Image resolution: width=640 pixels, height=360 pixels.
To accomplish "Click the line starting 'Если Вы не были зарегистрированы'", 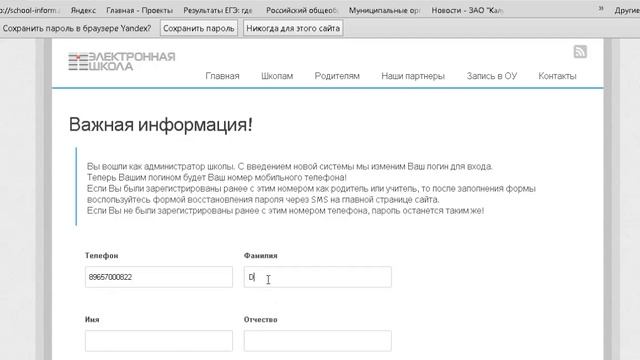I will [285, 211].
